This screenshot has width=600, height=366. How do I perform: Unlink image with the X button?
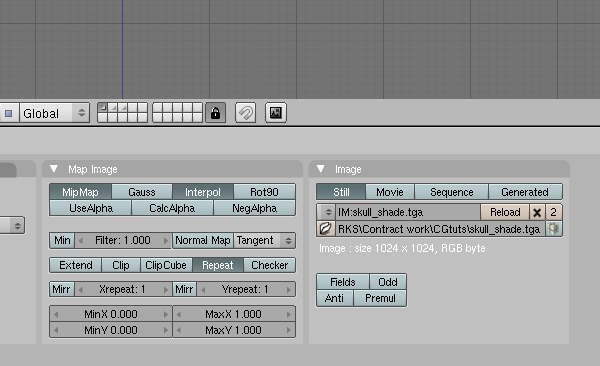537,212
